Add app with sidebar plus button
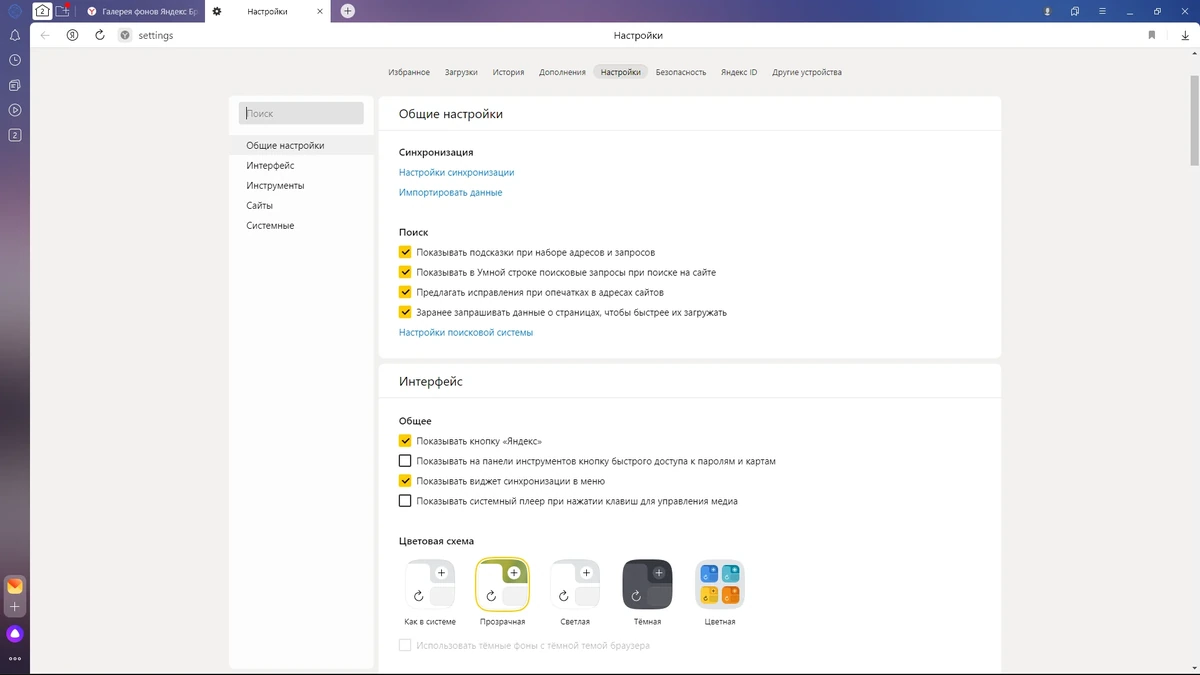The height and width of the screenshot is (675, 1200). (15, 607)
